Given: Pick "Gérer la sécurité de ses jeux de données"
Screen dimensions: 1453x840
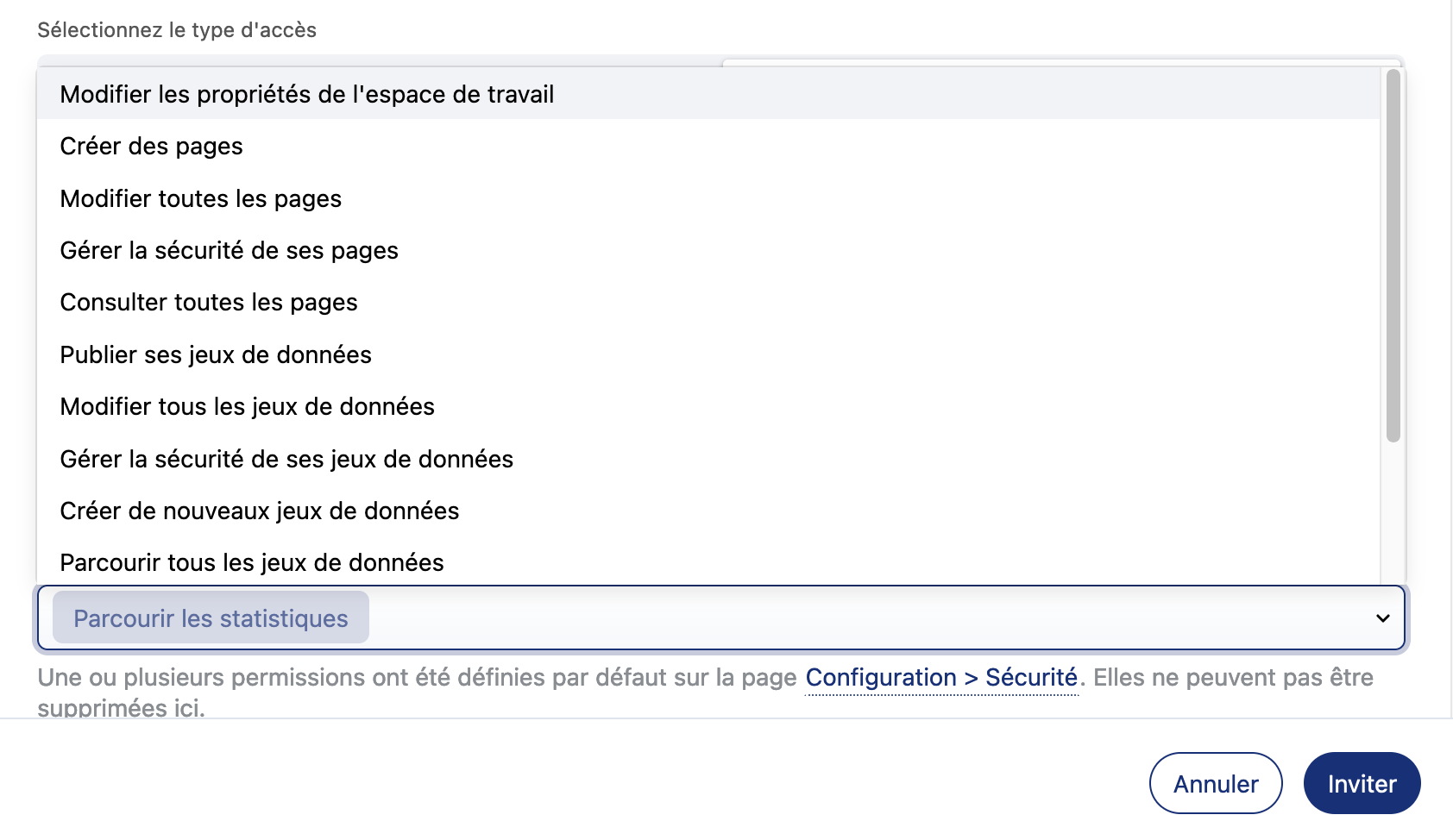Looking at the screenshot, I should coord(286,460).
